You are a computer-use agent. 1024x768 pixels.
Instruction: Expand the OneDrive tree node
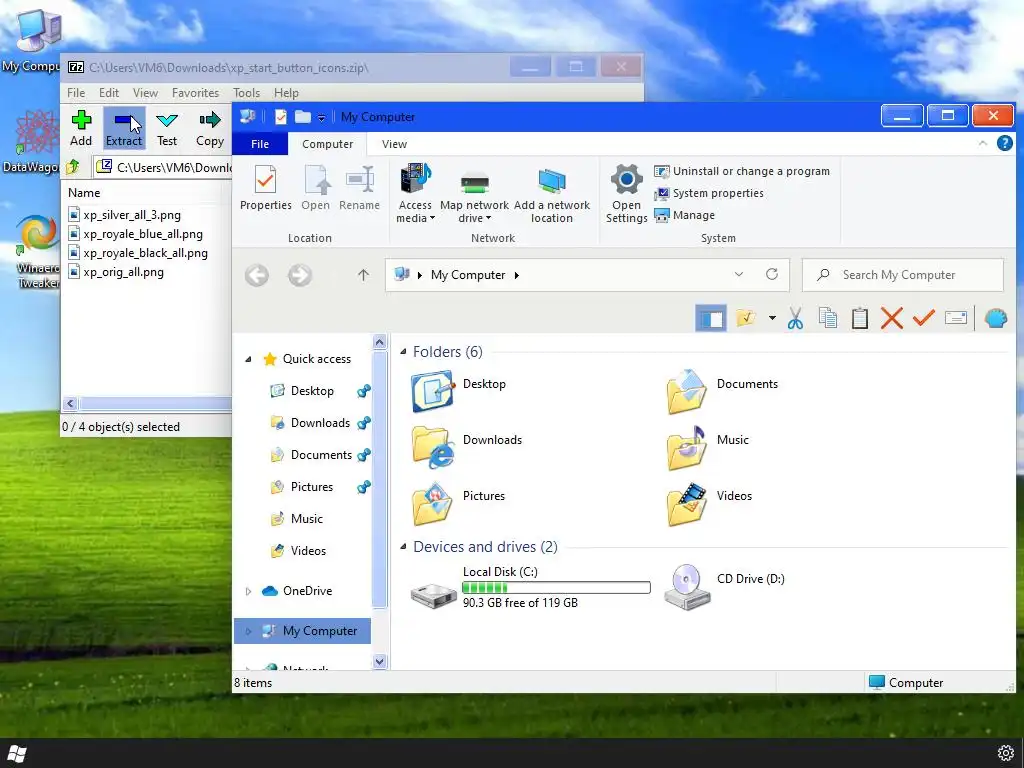[248, 591]
